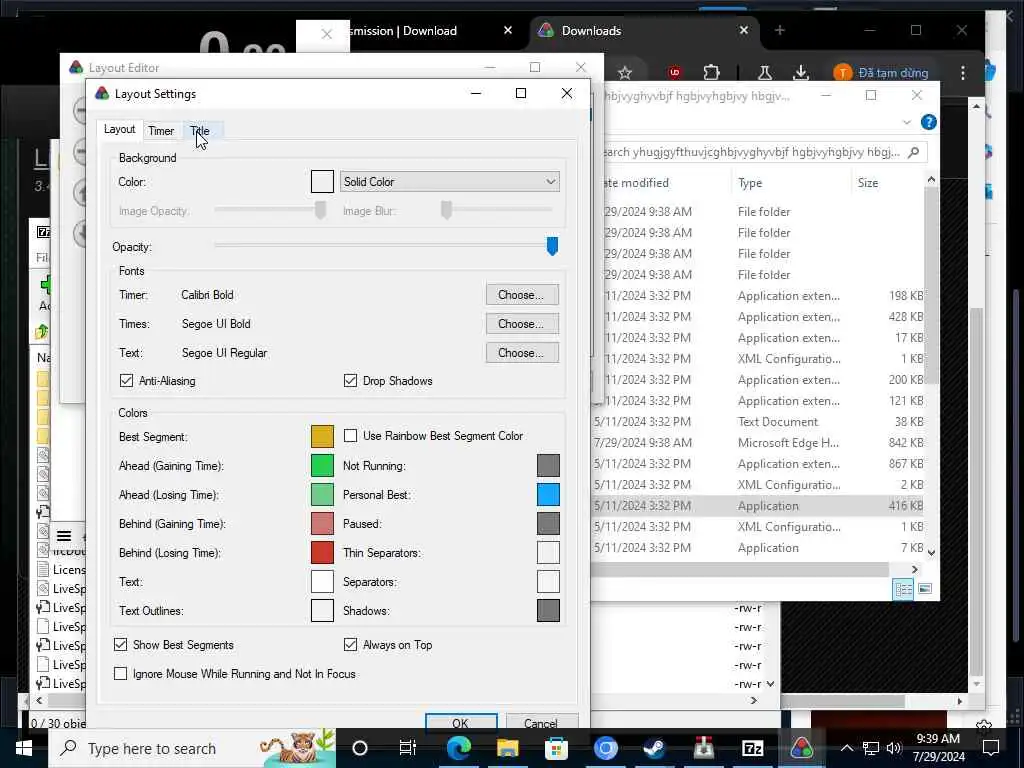Open the Solid Color background type dropdown

click(449, 182)
